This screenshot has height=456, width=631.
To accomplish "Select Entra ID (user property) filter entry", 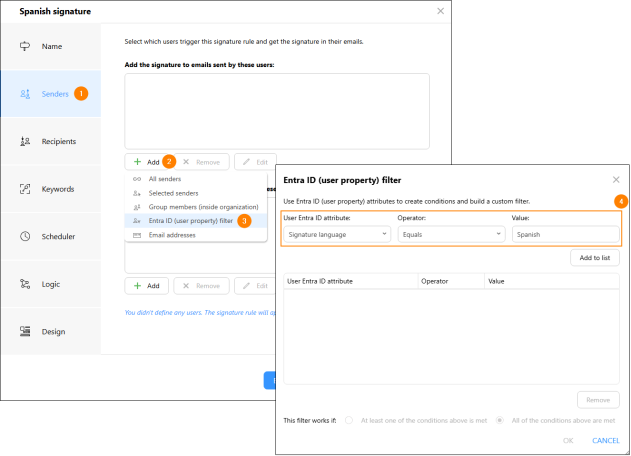I will coord(196,221).
